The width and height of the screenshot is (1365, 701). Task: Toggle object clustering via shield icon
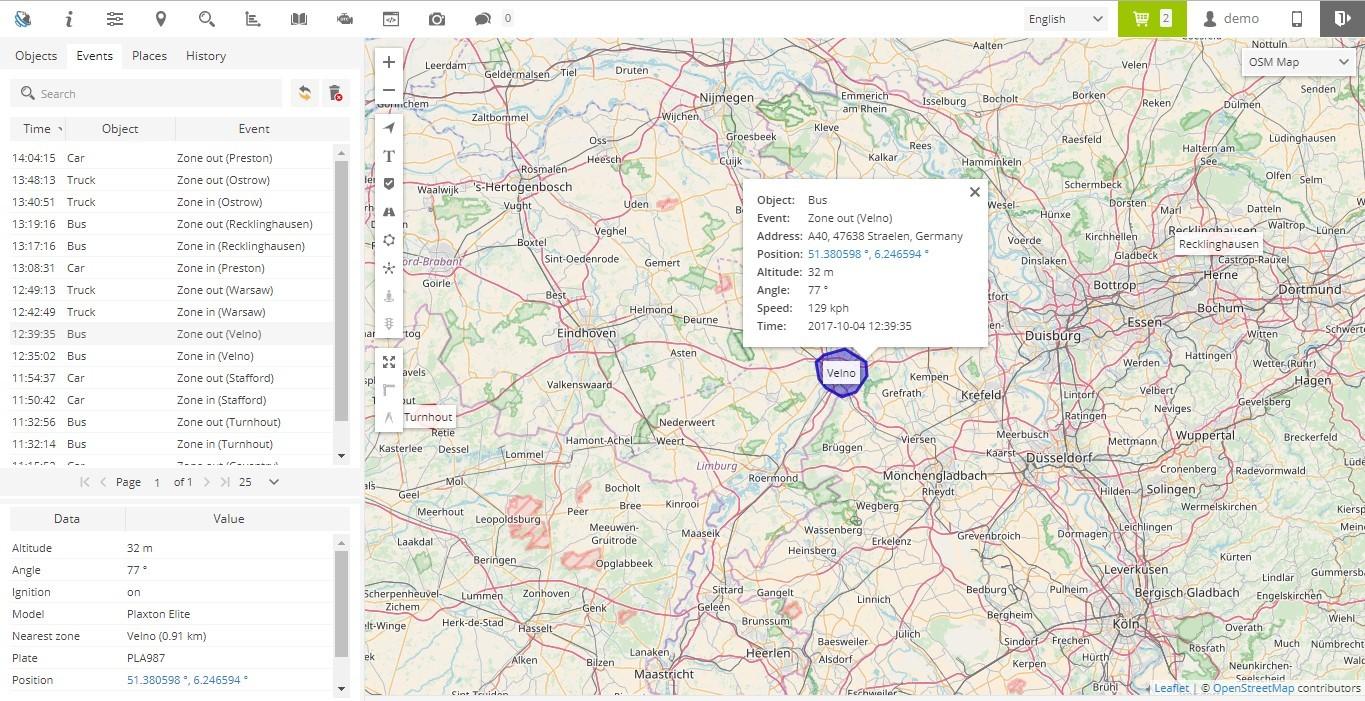[388, 183]
